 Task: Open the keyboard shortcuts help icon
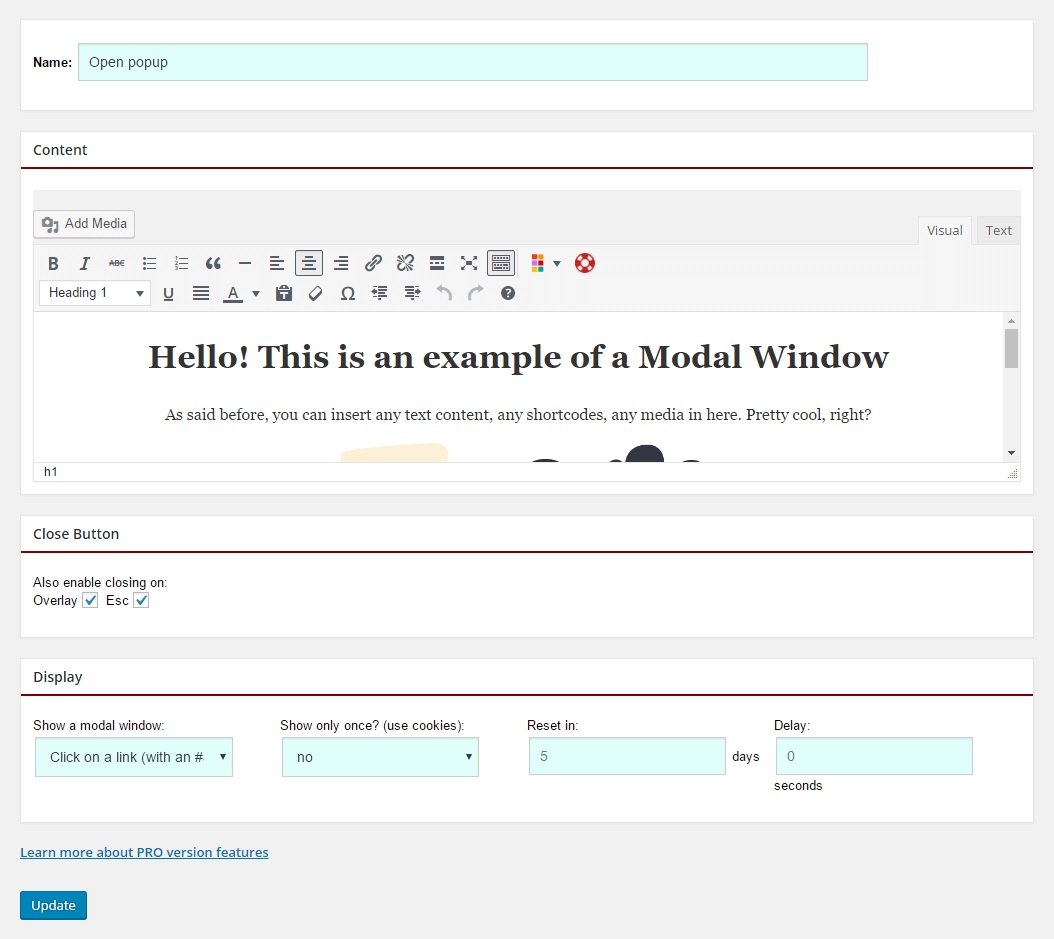[508, 293]
